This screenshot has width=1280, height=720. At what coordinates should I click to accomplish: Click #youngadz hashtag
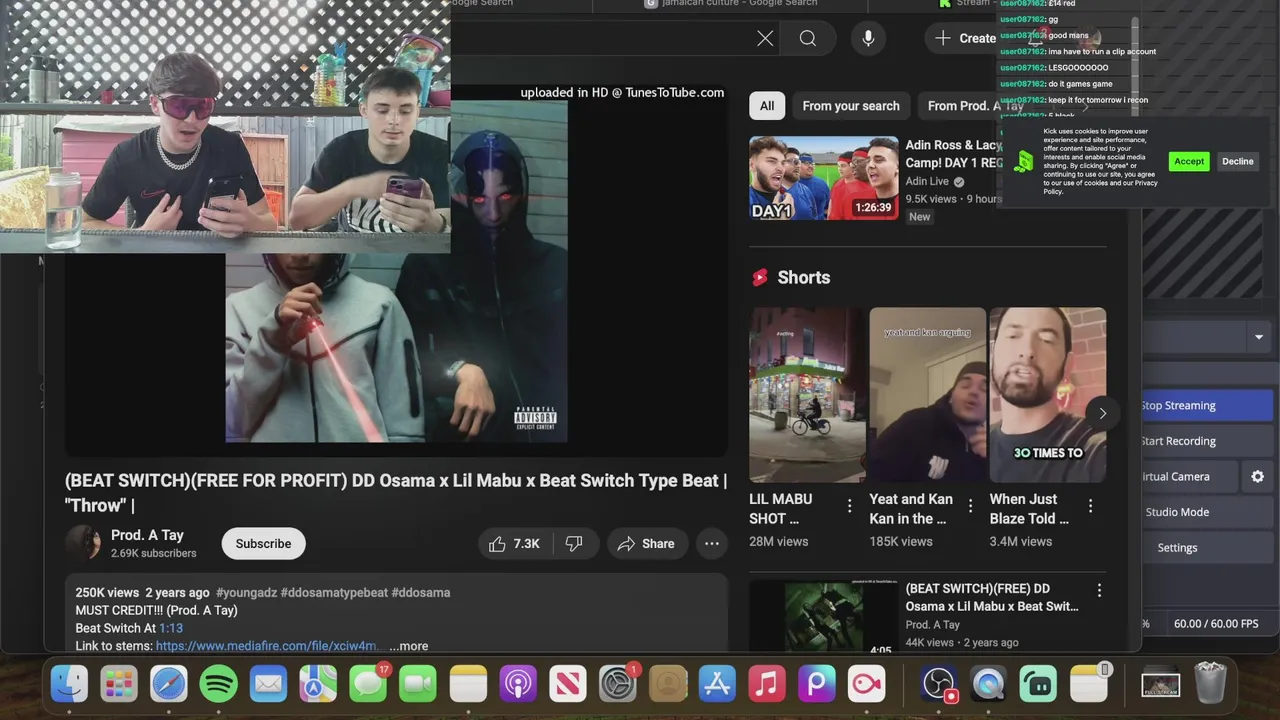[x=246, y=593]
